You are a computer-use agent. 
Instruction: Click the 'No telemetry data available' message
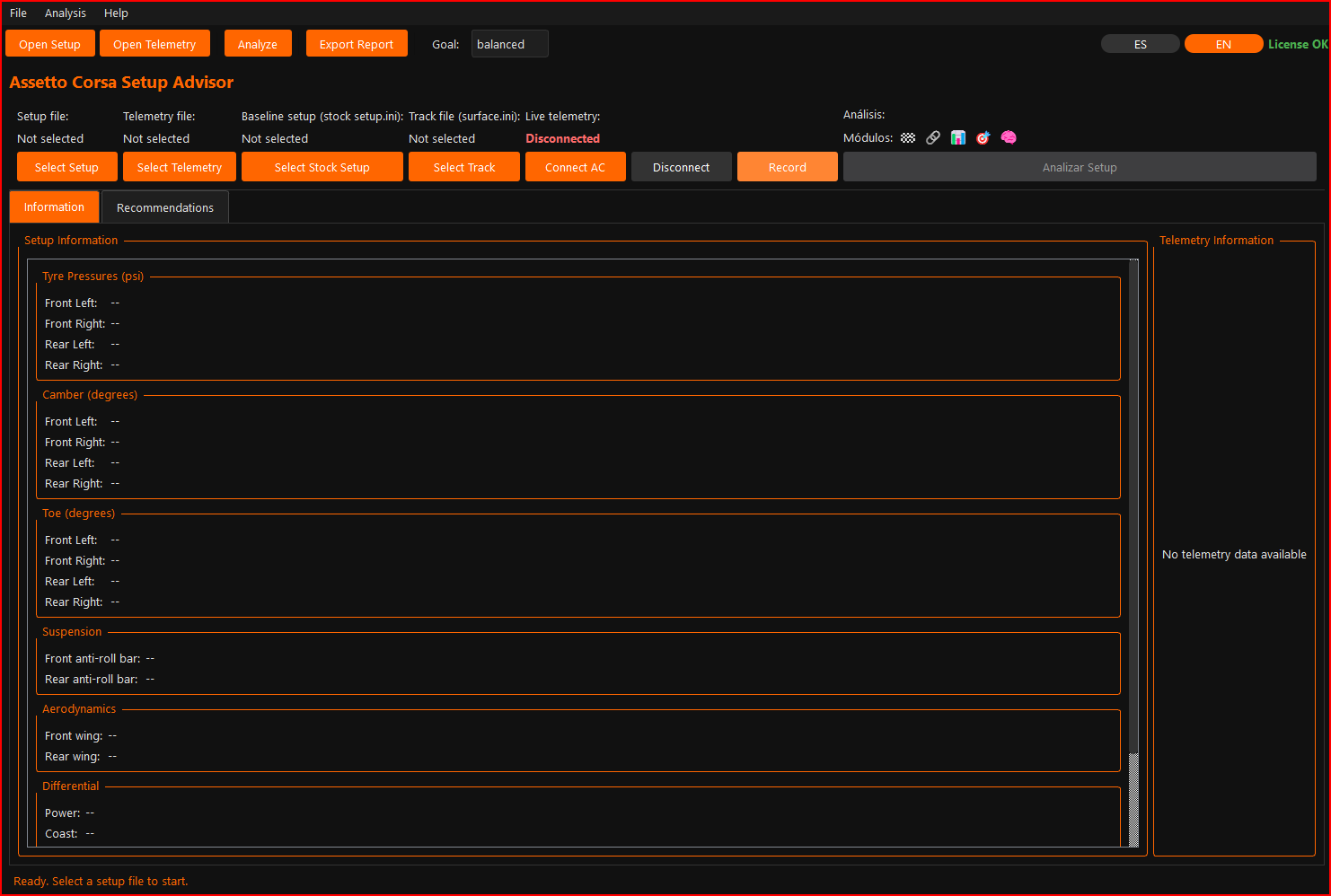[1234, 555]
